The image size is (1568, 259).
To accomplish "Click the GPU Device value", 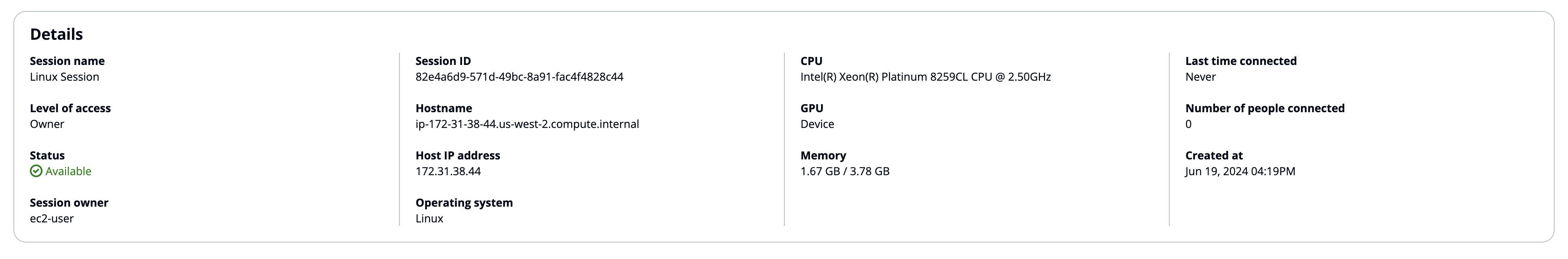I will pos(817,124).
